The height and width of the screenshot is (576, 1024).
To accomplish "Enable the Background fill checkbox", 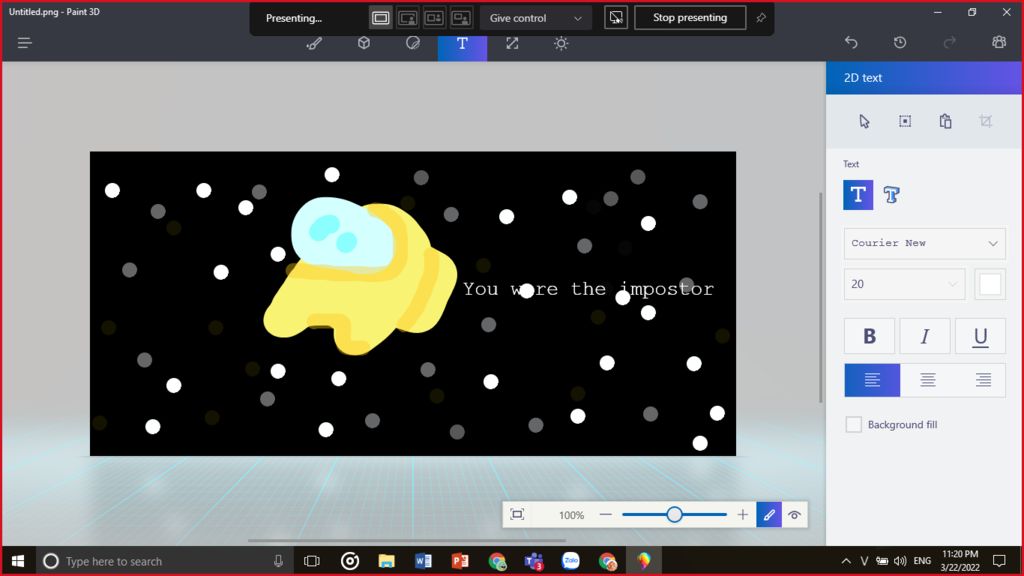I will 854,424.
